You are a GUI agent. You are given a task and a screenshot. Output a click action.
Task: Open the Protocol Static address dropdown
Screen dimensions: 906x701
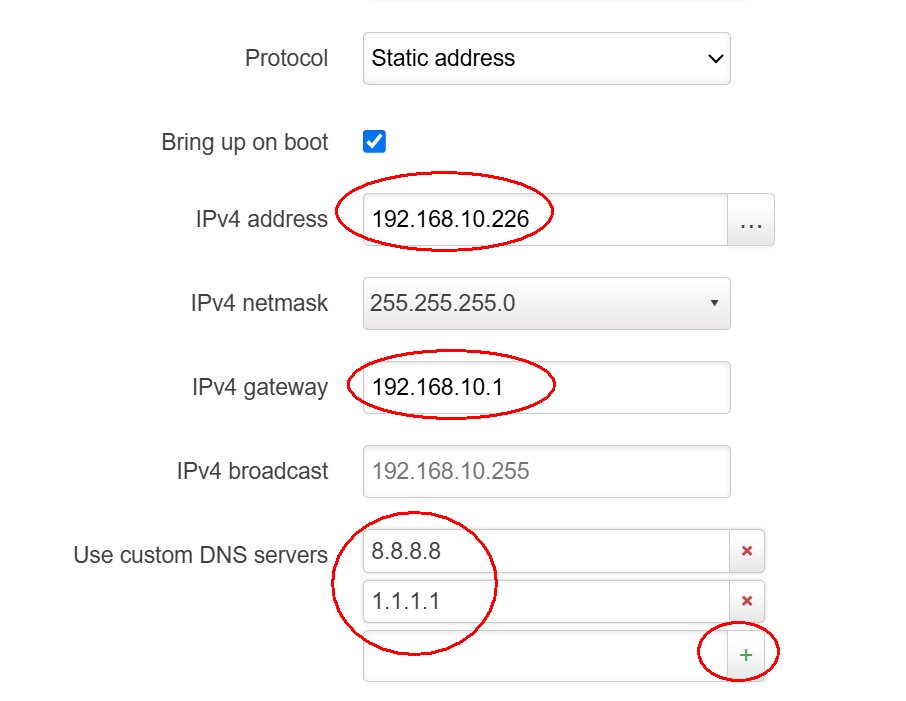547,58
